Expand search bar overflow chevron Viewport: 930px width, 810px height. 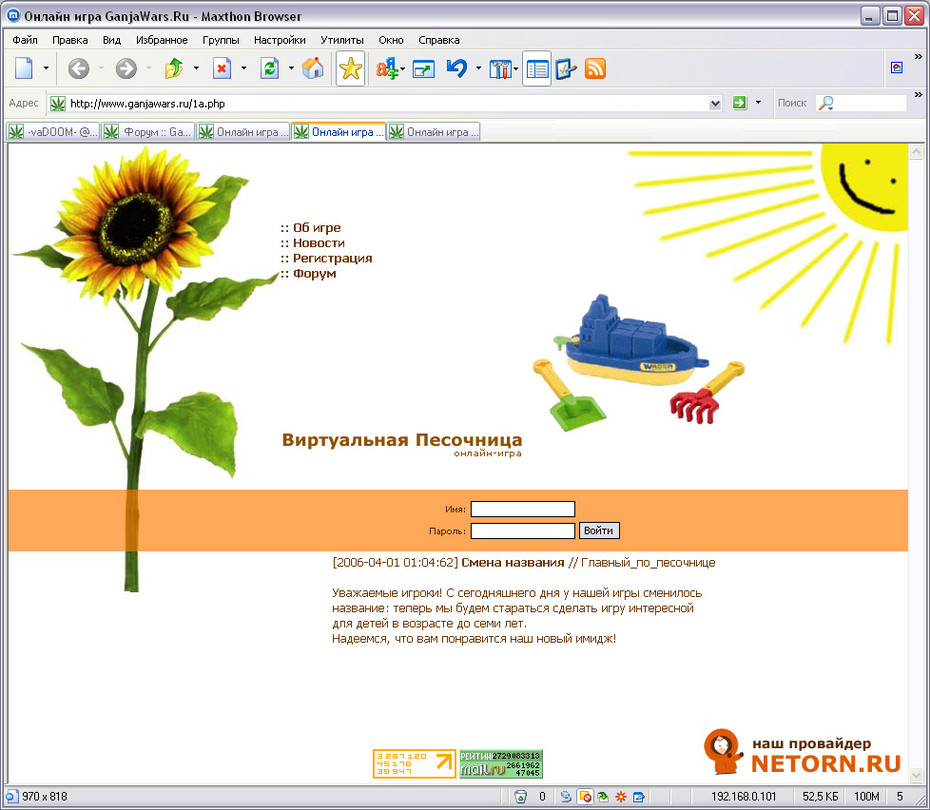(x=918, y=94)
